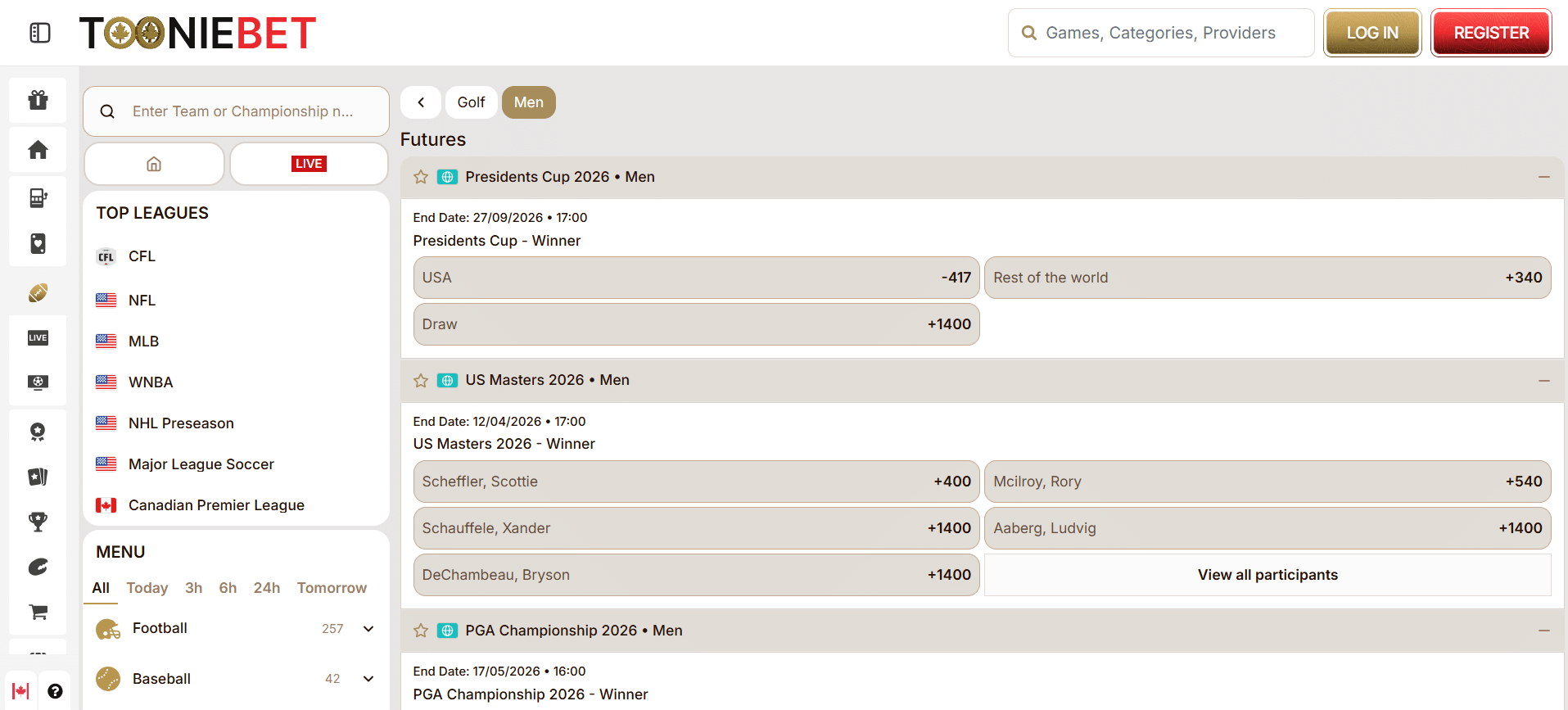Favorite US Masters 2026 with the star
This screenshot has height=710, width=1568.
[421, 380]
